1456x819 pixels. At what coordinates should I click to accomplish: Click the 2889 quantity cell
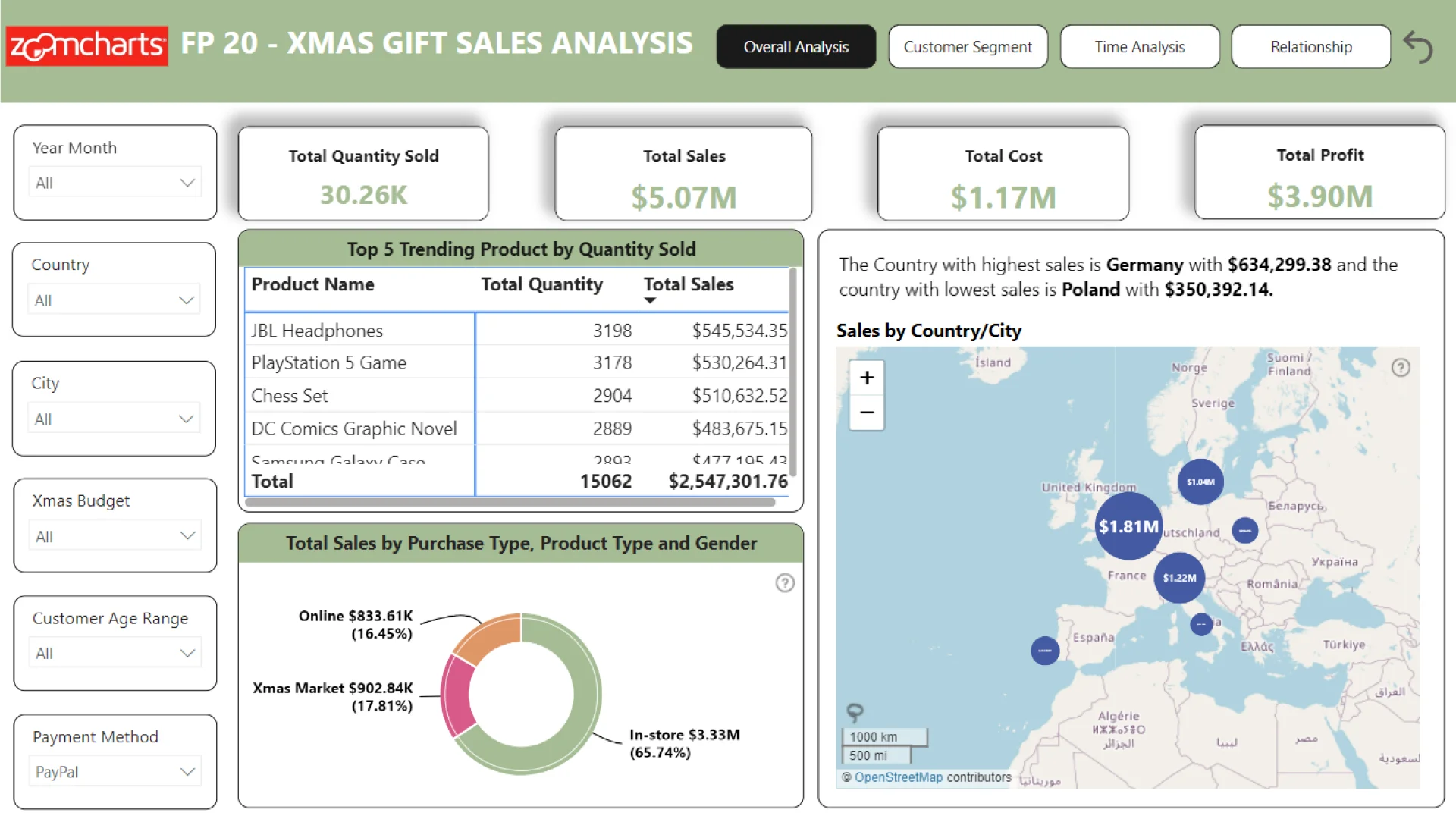point(612,429)
